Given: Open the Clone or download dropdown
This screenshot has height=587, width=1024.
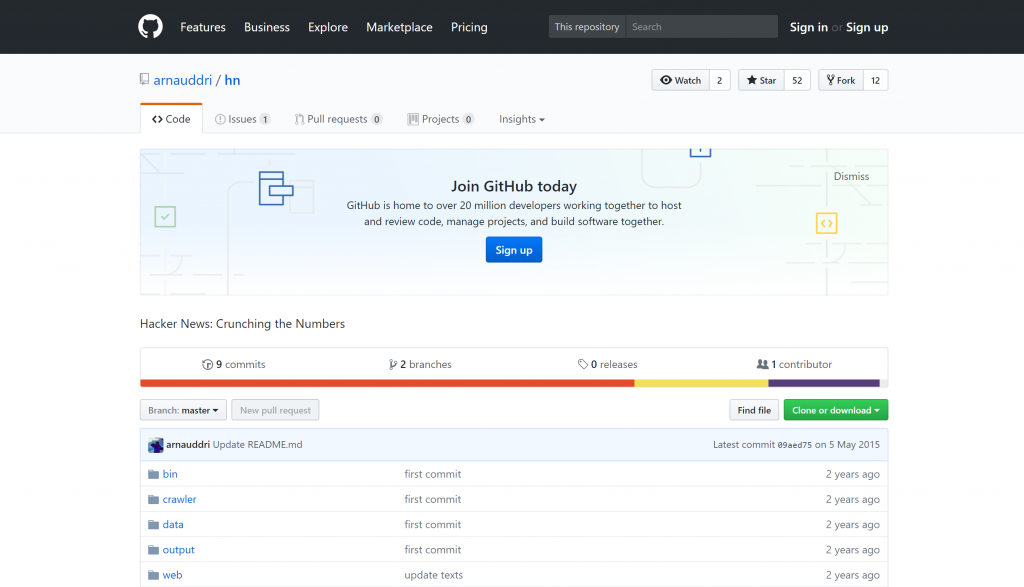Looking at the screenshot, I should pos(836,410).
